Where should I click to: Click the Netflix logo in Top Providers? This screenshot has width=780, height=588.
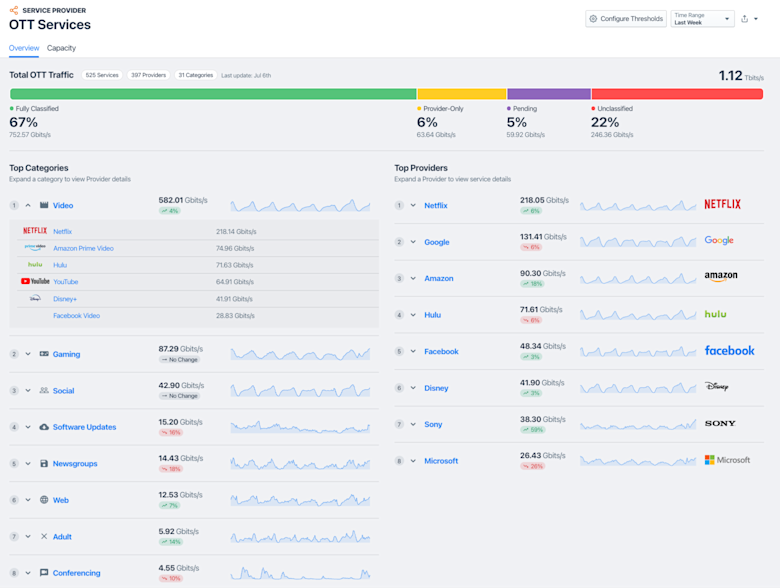722,204
